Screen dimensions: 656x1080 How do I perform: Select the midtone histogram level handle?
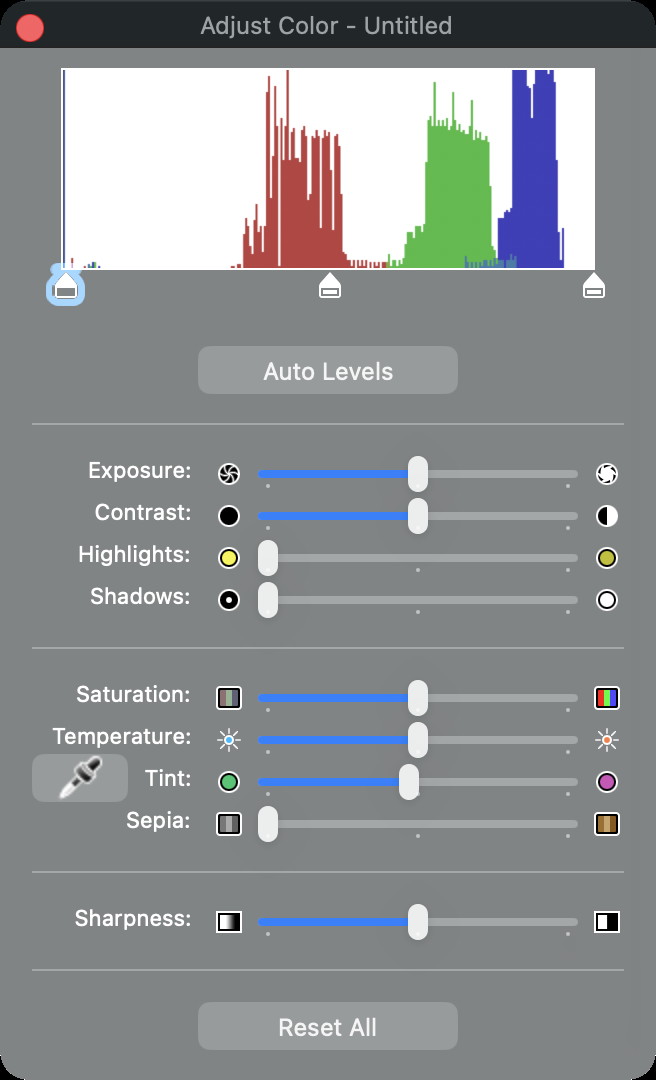[330, 288]
